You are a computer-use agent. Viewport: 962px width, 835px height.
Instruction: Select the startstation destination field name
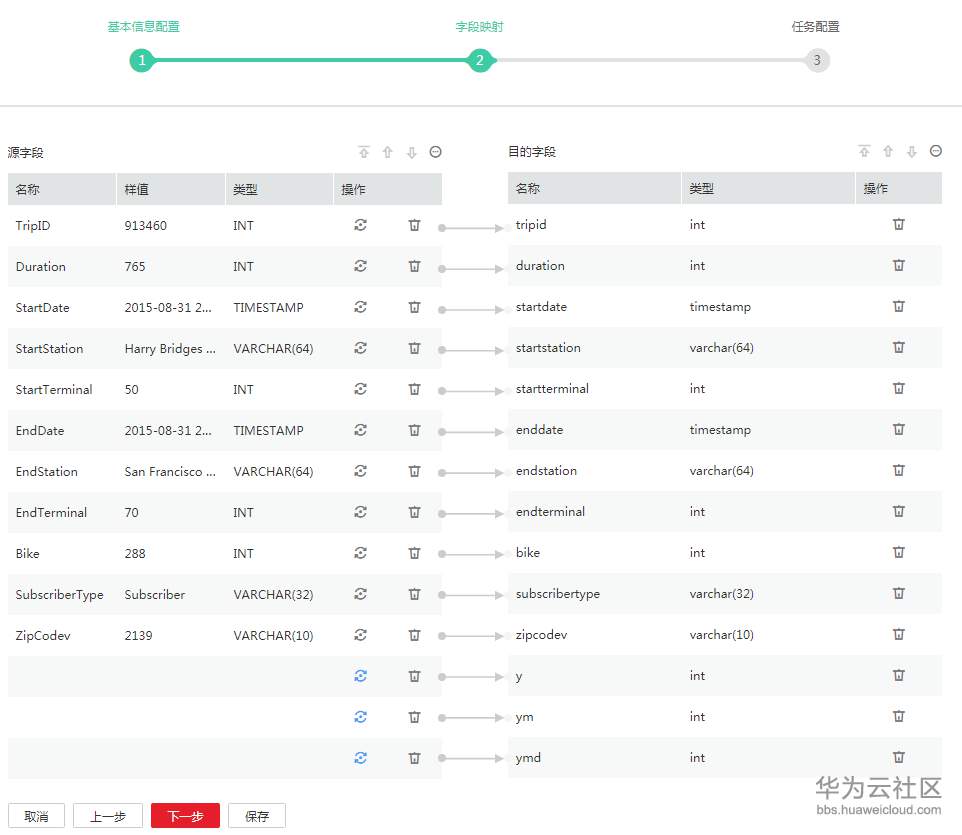coord(548,348)
